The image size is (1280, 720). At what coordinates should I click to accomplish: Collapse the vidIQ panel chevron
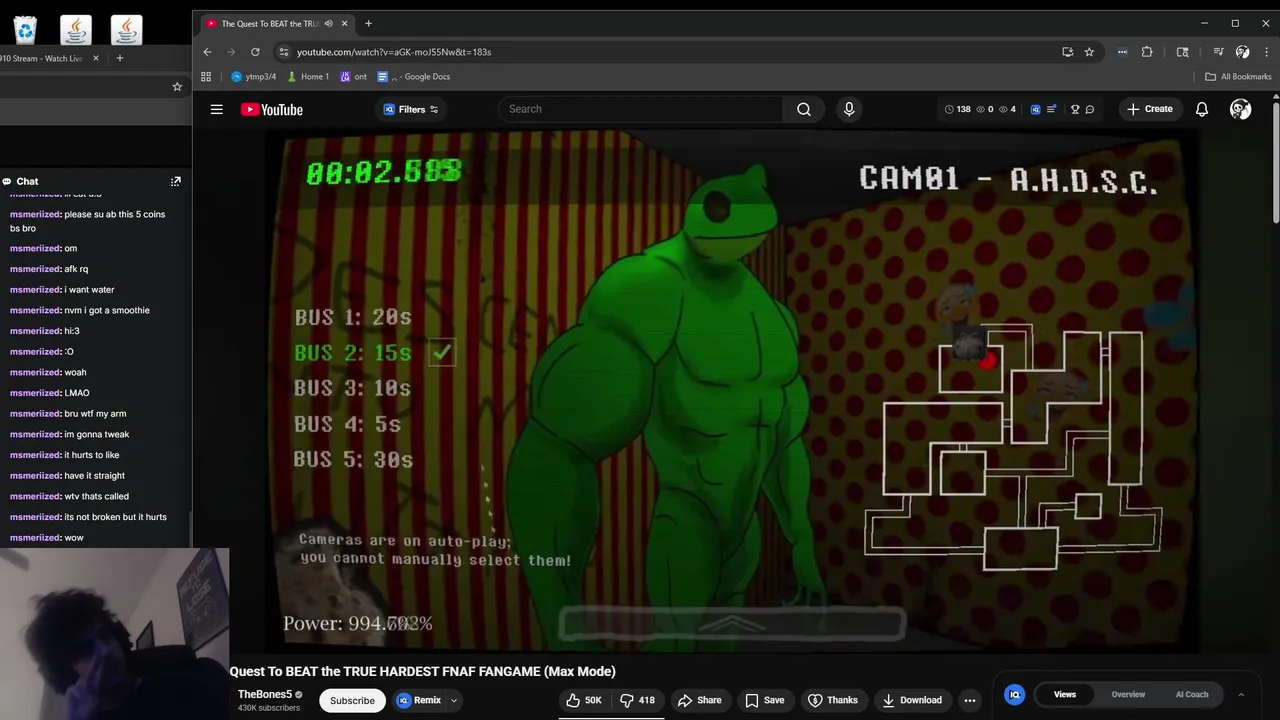pyautogui.click(x=1240, y=694)
